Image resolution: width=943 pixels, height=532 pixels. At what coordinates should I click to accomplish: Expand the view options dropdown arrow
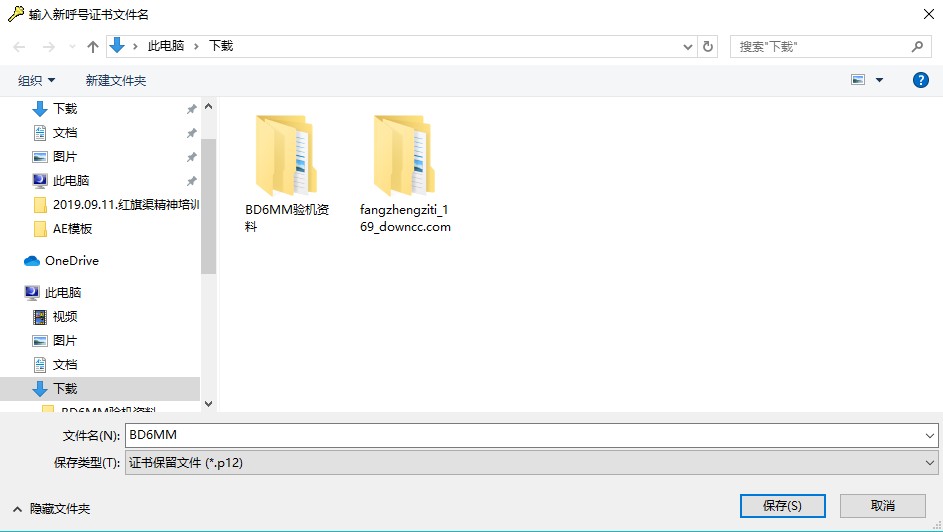[880, 80]
